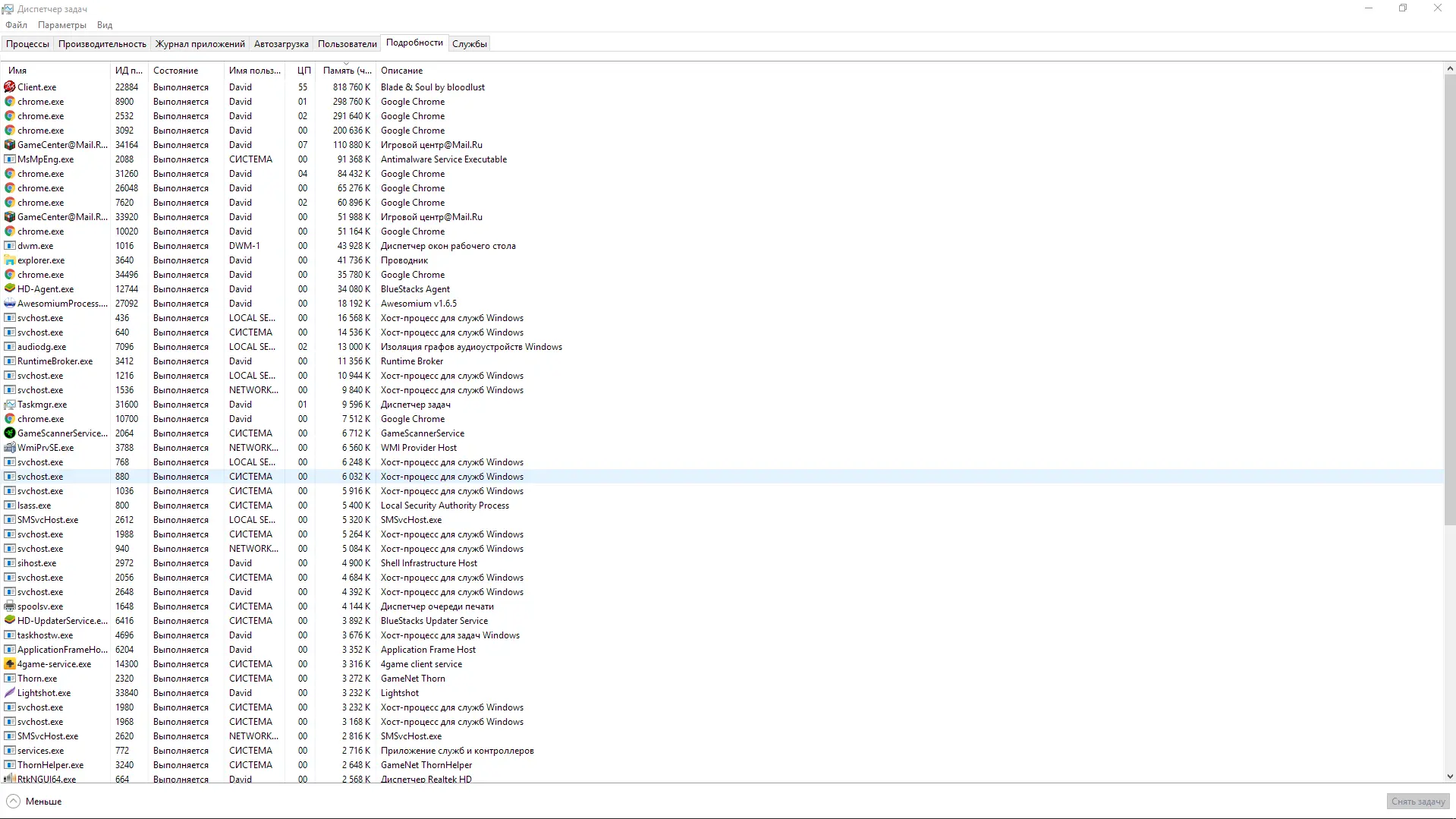Select the svchost.exe row with PID 1036
The width and height of the screenshot is (1456, 819).
(722, 491)
